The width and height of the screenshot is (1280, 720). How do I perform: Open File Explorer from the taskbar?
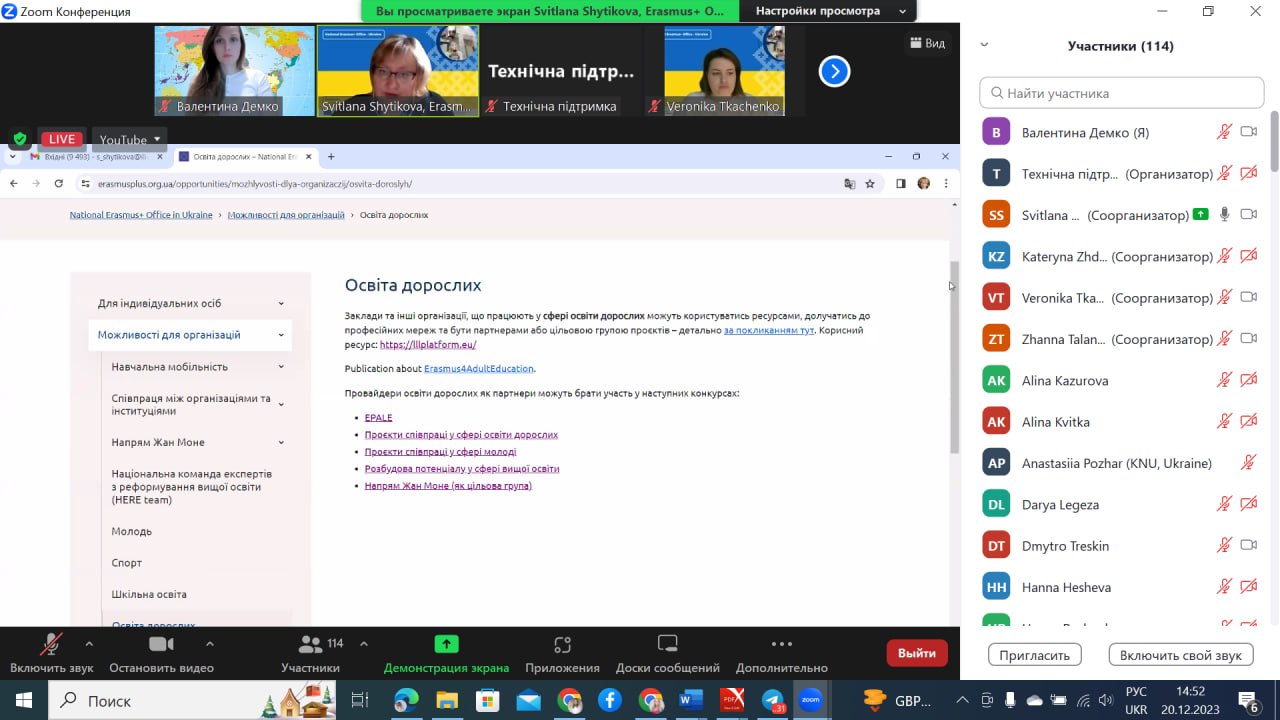tap(447, 700)
